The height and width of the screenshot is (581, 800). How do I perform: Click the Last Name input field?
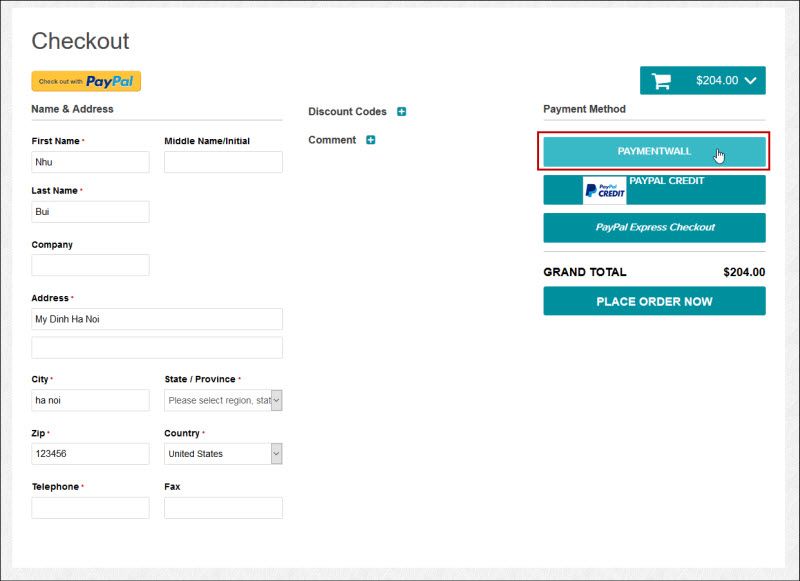(x=90, y=212)
